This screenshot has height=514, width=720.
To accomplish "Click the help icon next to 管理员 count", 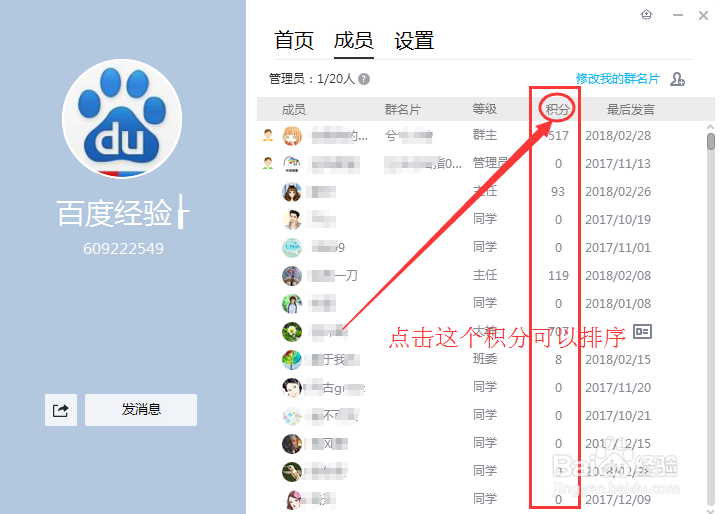I will pyautogui.click(x=364, y=79).
